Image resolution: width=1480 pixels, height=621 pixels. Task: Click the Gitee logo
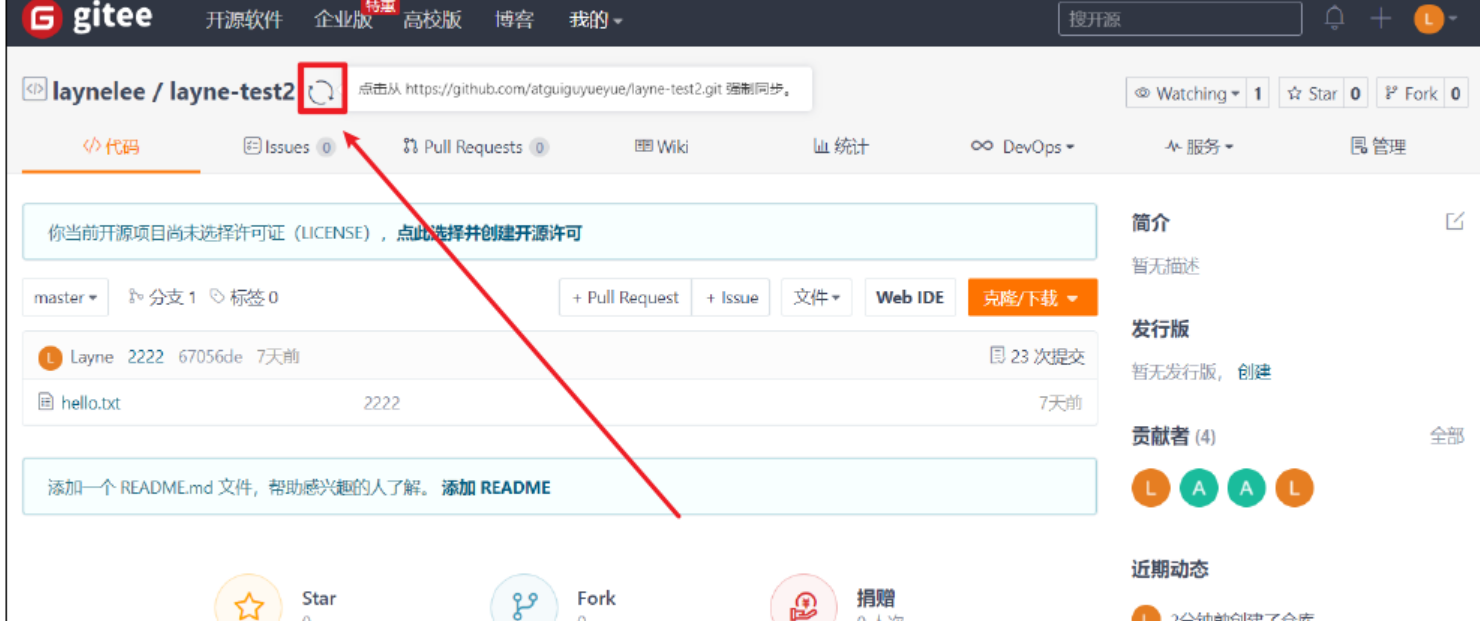[87, 19]
